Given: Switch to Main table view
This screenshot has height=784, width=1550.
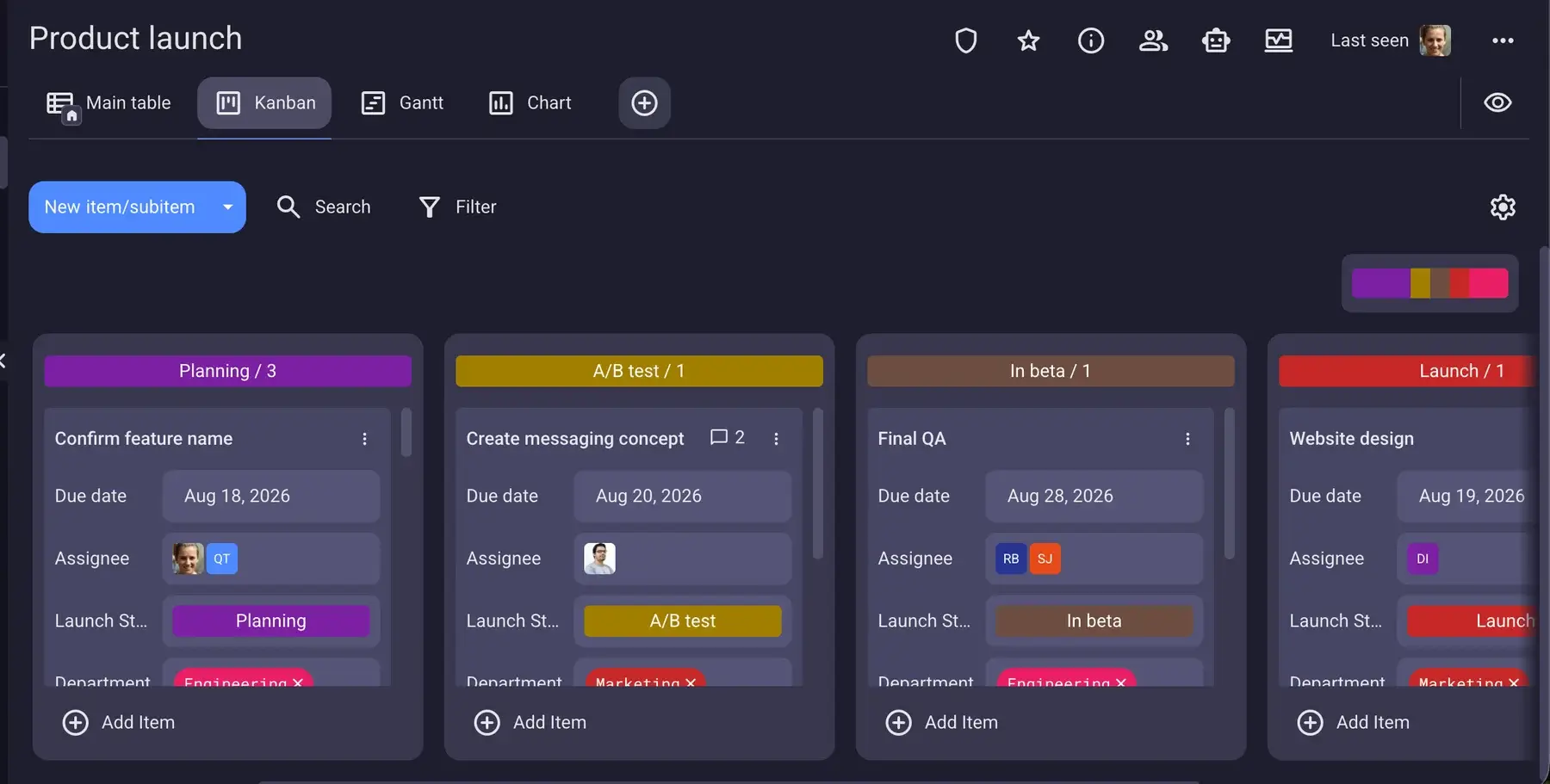Looking at the screenshot, I should point(108,103).
